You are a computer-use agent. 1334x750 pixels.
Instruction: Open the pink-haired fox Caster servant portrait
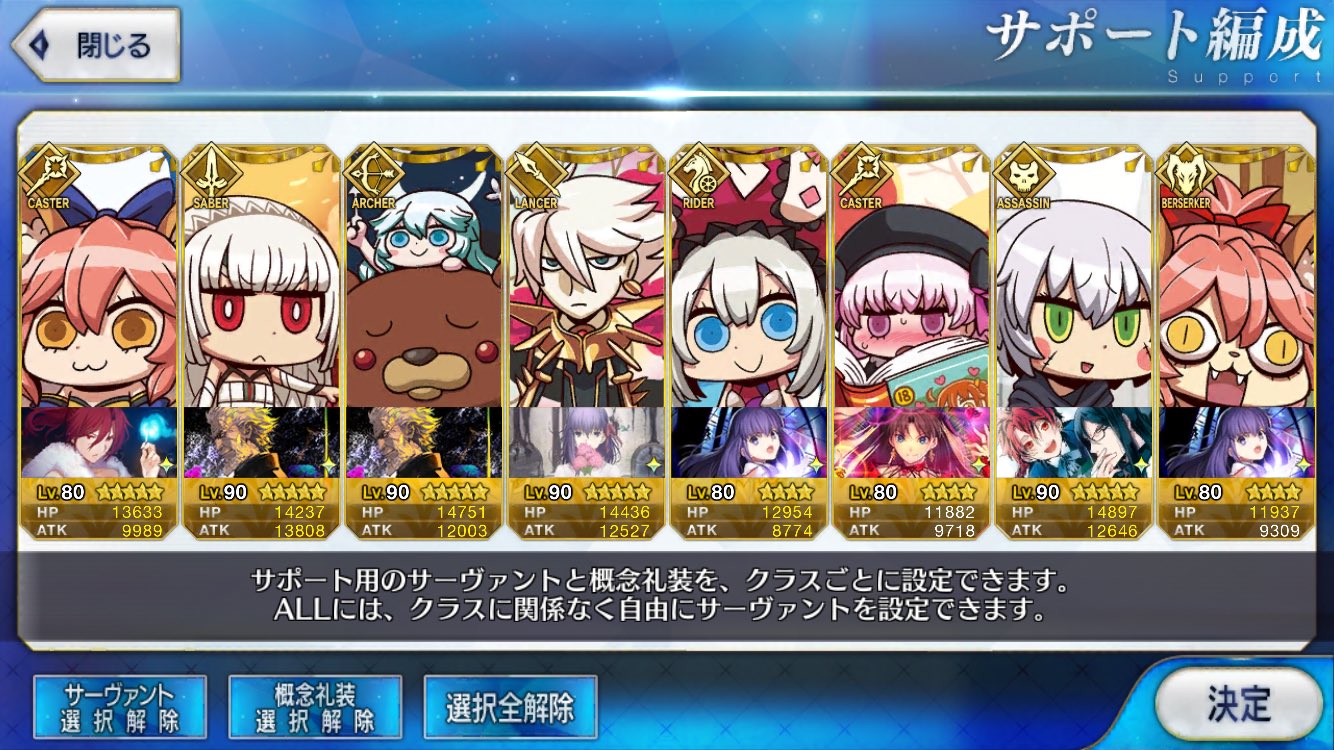tap(98, 290)
